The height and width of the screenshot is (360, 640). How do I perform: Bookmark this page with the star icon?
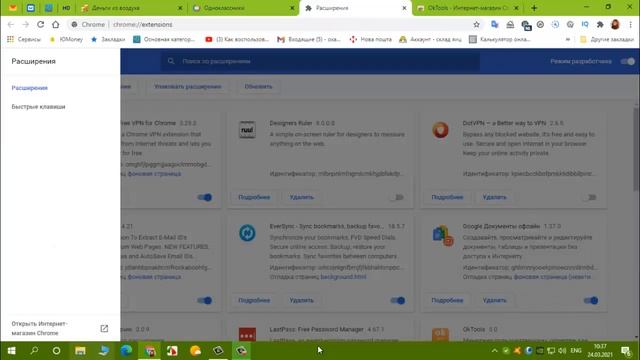point(476,24)
